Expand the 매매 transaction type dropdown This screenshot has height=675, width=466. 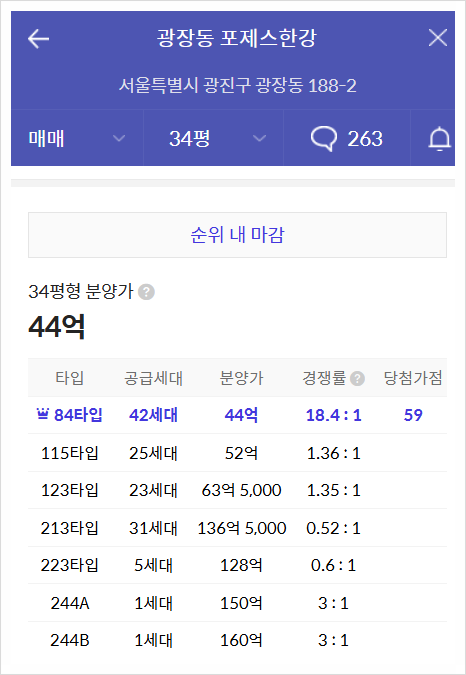point(77,138)
